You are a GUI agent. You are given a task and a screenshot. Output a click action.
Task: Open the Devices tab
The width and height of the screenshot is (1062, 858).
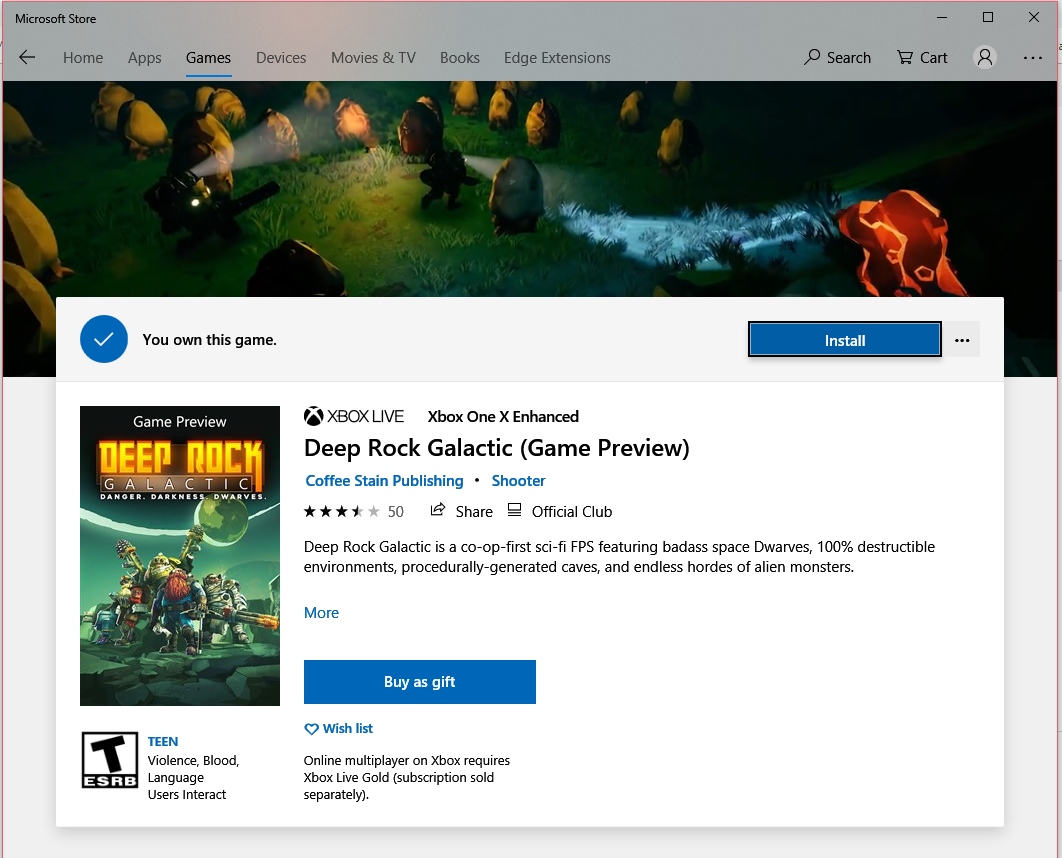point(281,58)
